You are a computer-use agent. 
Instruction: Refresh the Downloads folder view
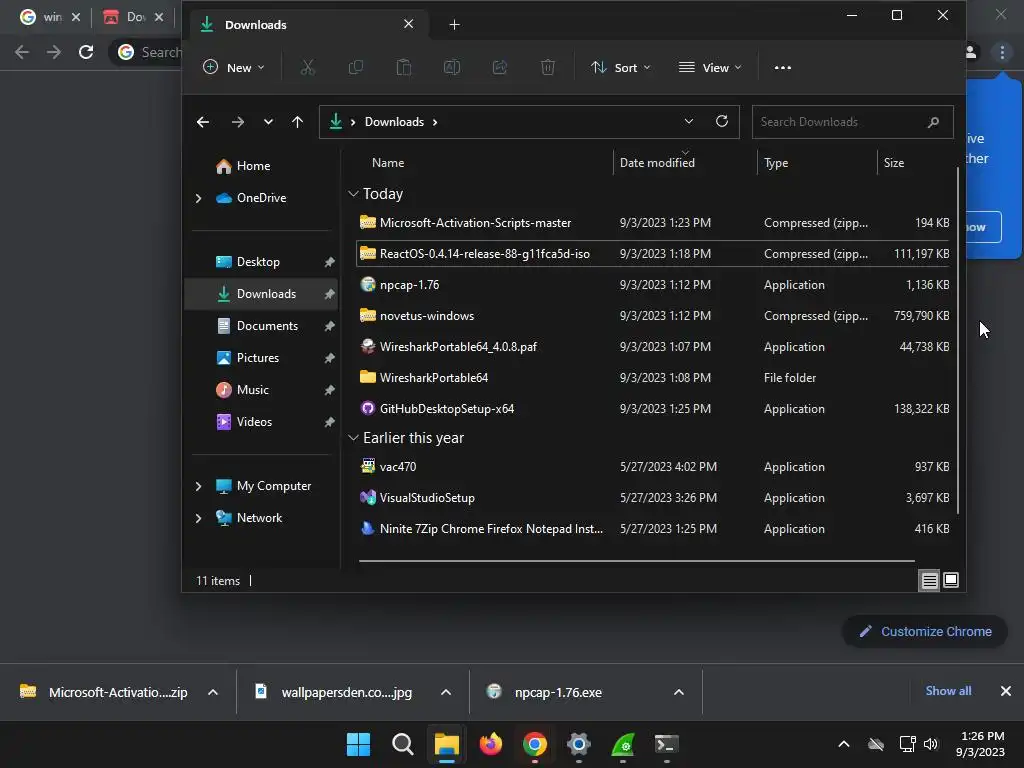click(722, 121)
